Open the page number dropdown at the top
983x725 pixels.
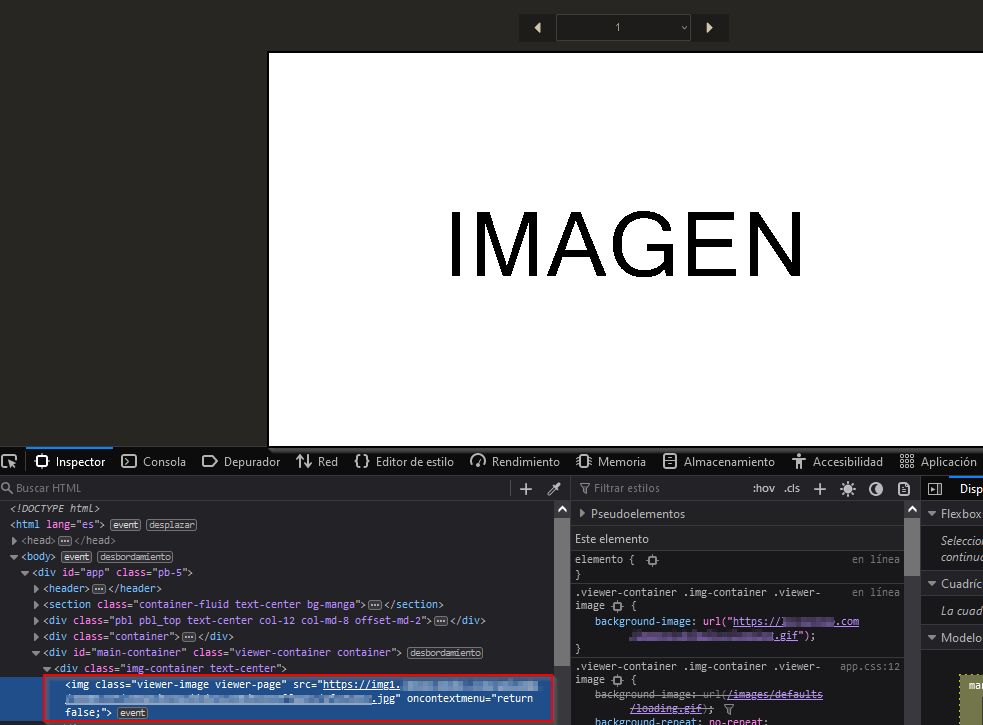click(623, 28)
